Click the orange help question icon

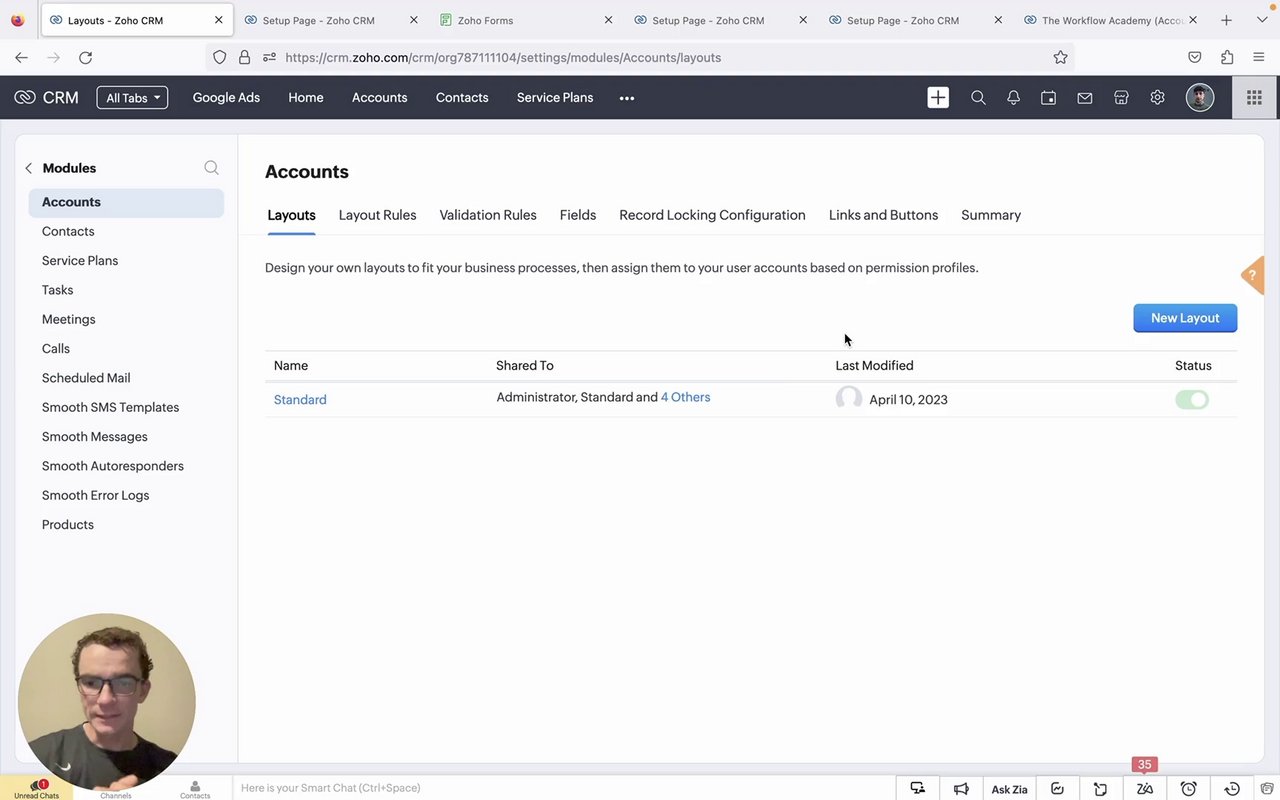1252,275
